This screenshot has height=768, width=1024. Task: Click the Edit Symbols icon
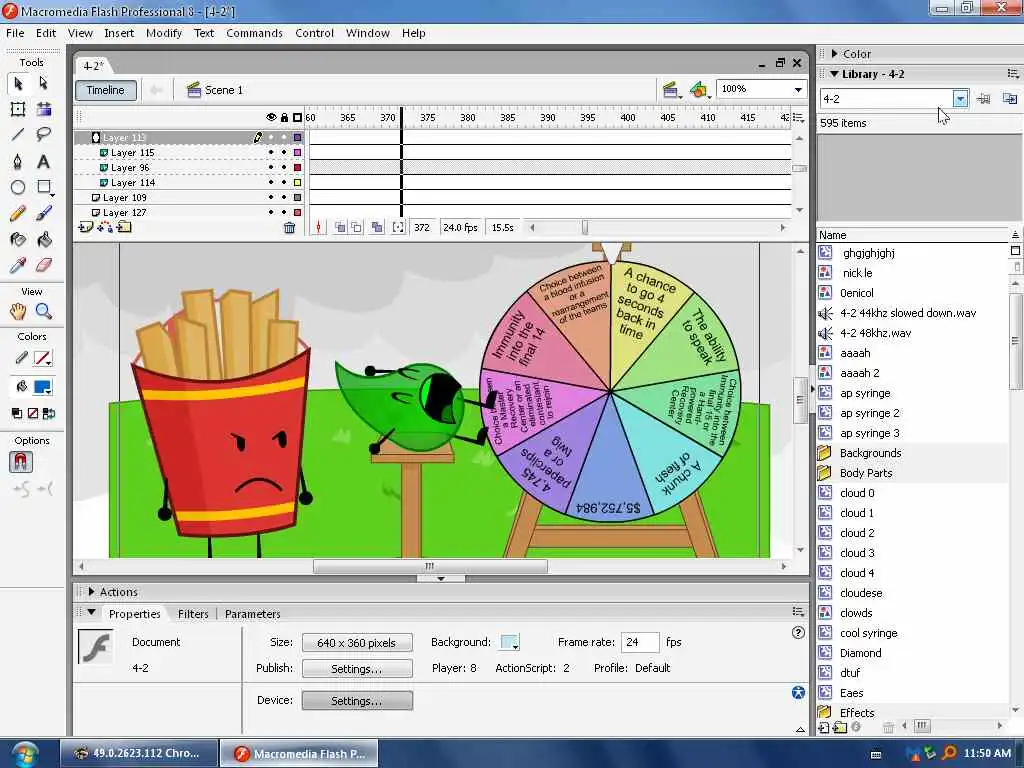pyautogui.click(x=699, y=90)
